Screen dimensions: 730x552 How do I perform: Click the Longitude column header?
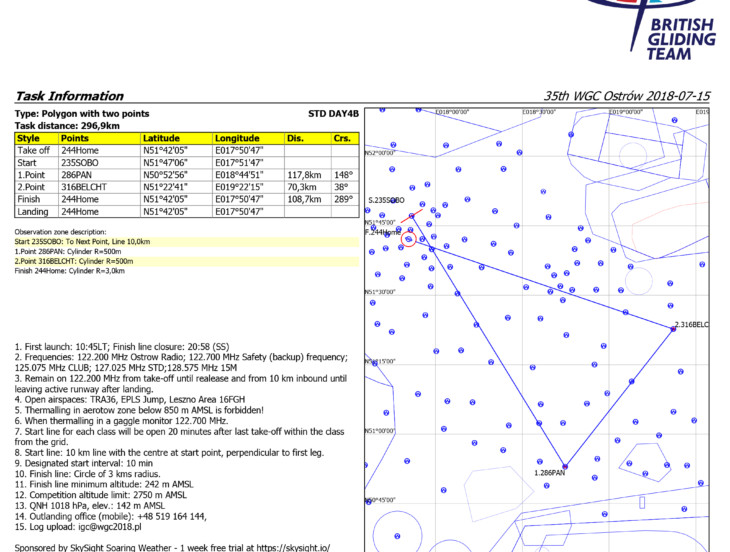(x=237, y=138)
